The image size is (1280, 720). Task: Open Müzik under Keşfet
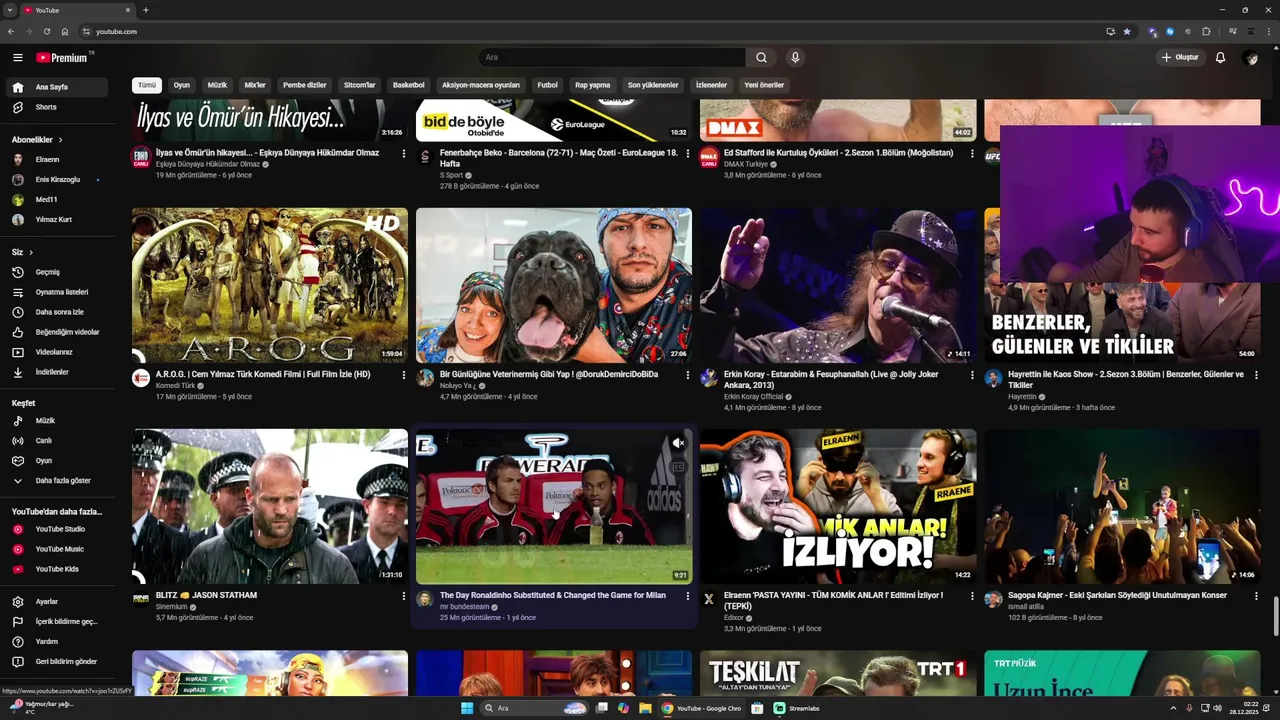tap(57, 421)
